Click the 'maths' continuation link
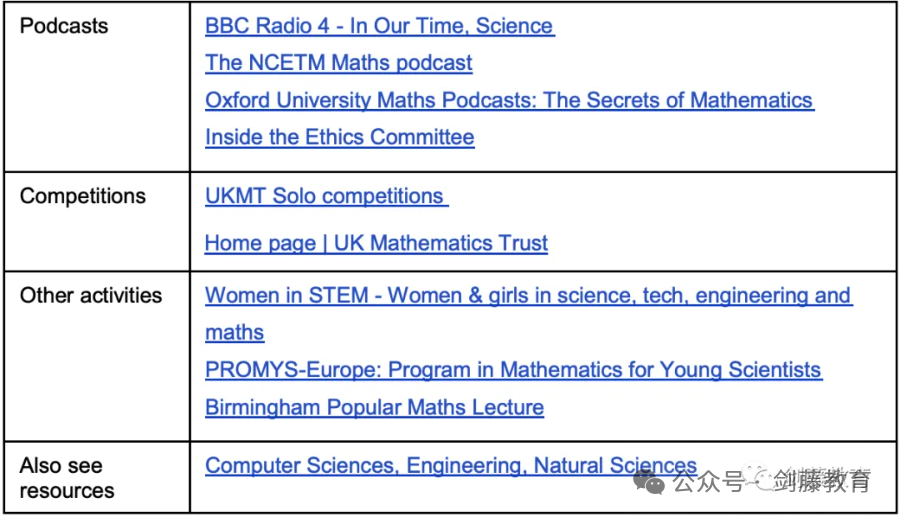Image resolution: width=900 pixels, height=517 pixels. [x=234, y=333]
